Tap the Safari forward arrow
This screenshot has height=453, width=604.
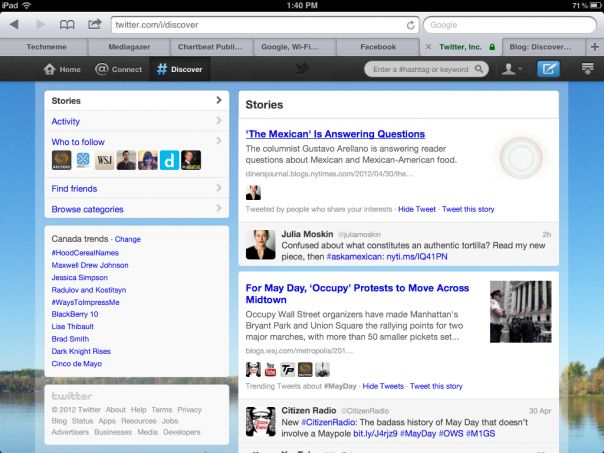[40, 25]
